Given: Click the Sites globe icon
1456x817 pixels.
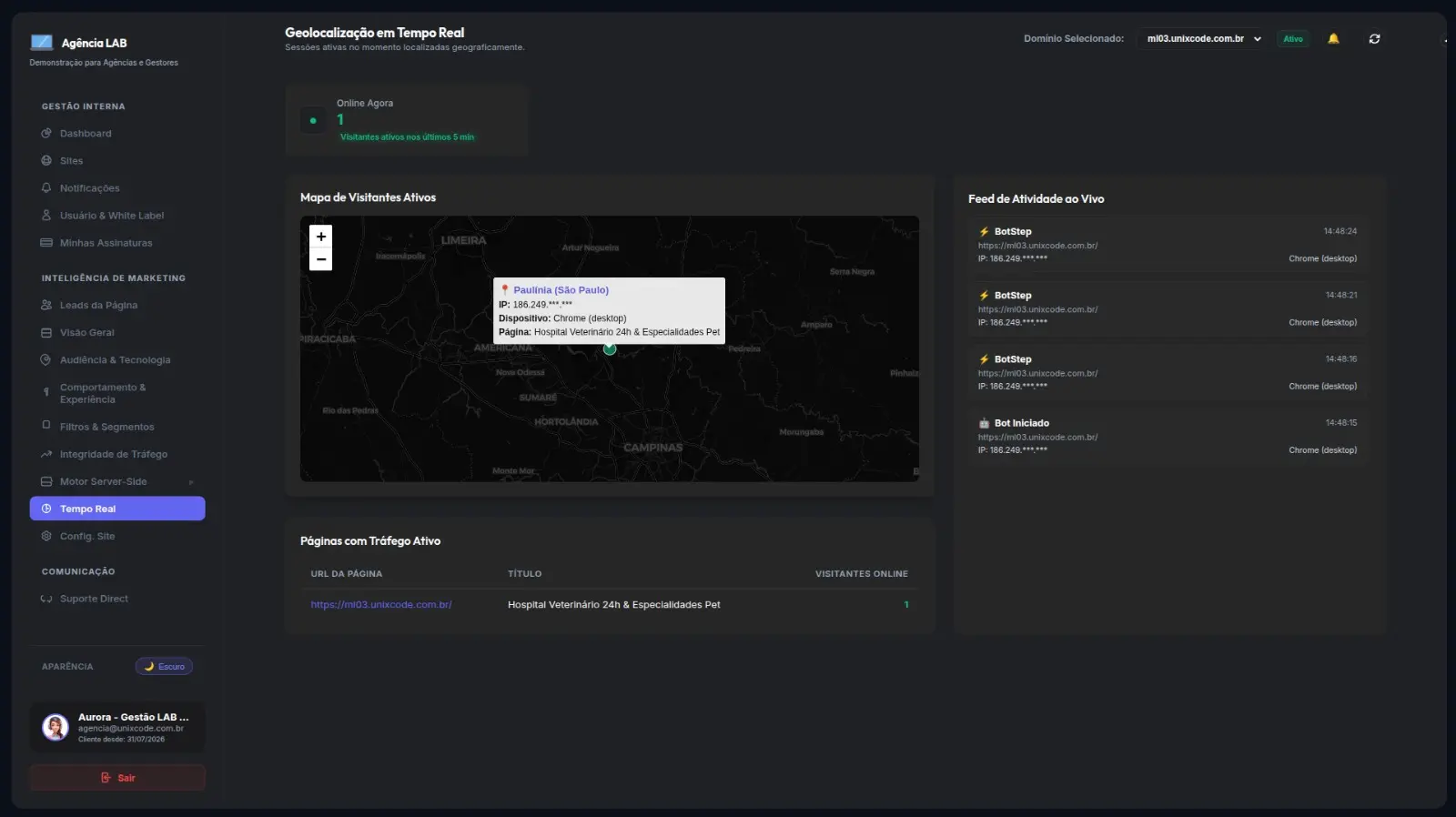Looking at the screenshot, I should (46, 161).
